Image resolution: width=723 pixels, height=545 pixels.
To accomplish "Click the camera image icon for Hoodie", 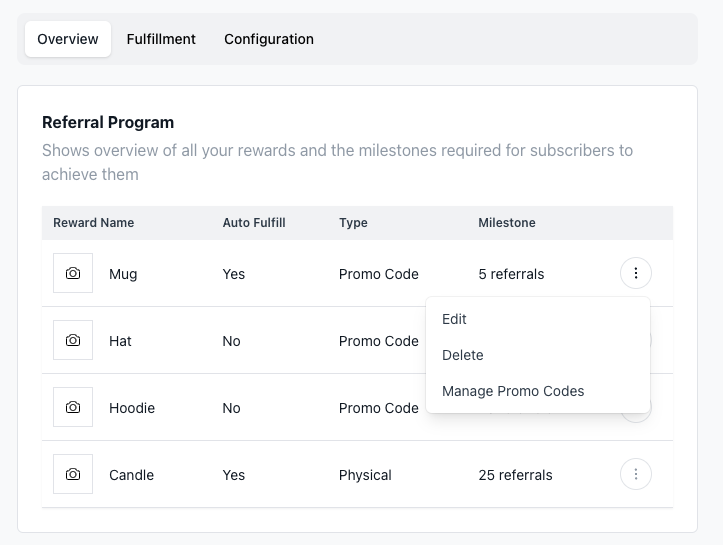I will (x=73, y=407).
